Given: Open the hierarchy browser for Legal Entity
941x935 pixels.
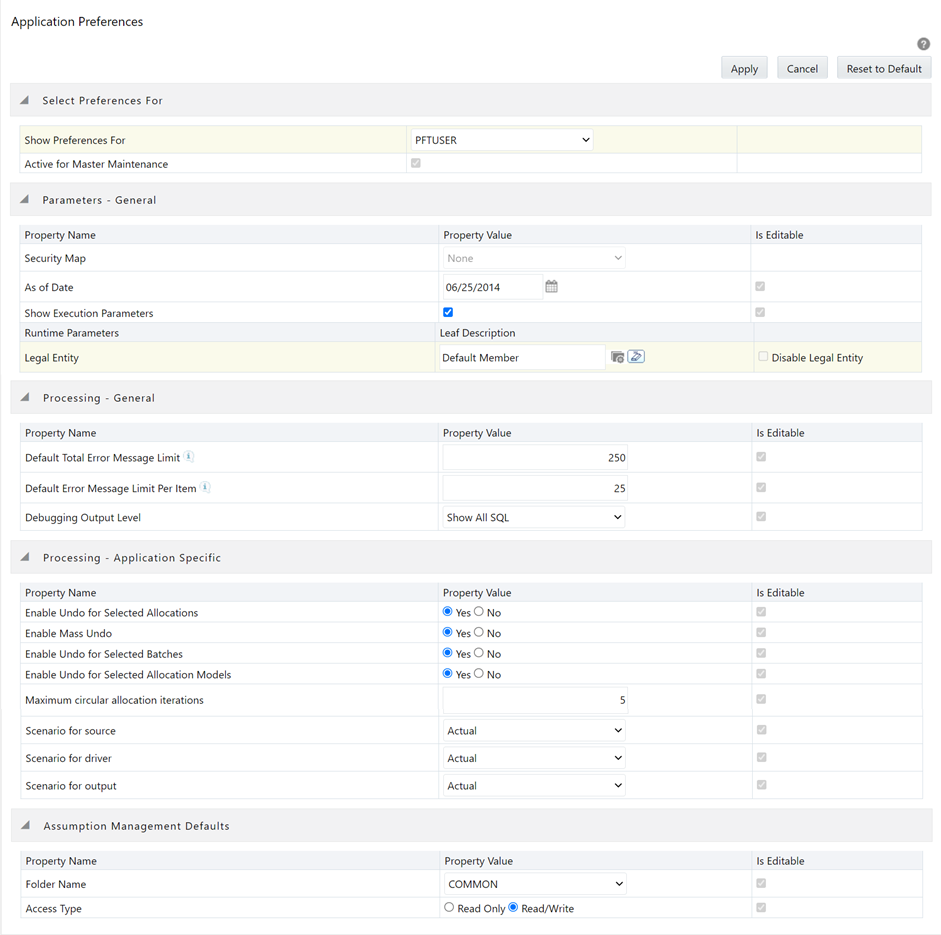Looking at the screenshot, I should [617, 357].
